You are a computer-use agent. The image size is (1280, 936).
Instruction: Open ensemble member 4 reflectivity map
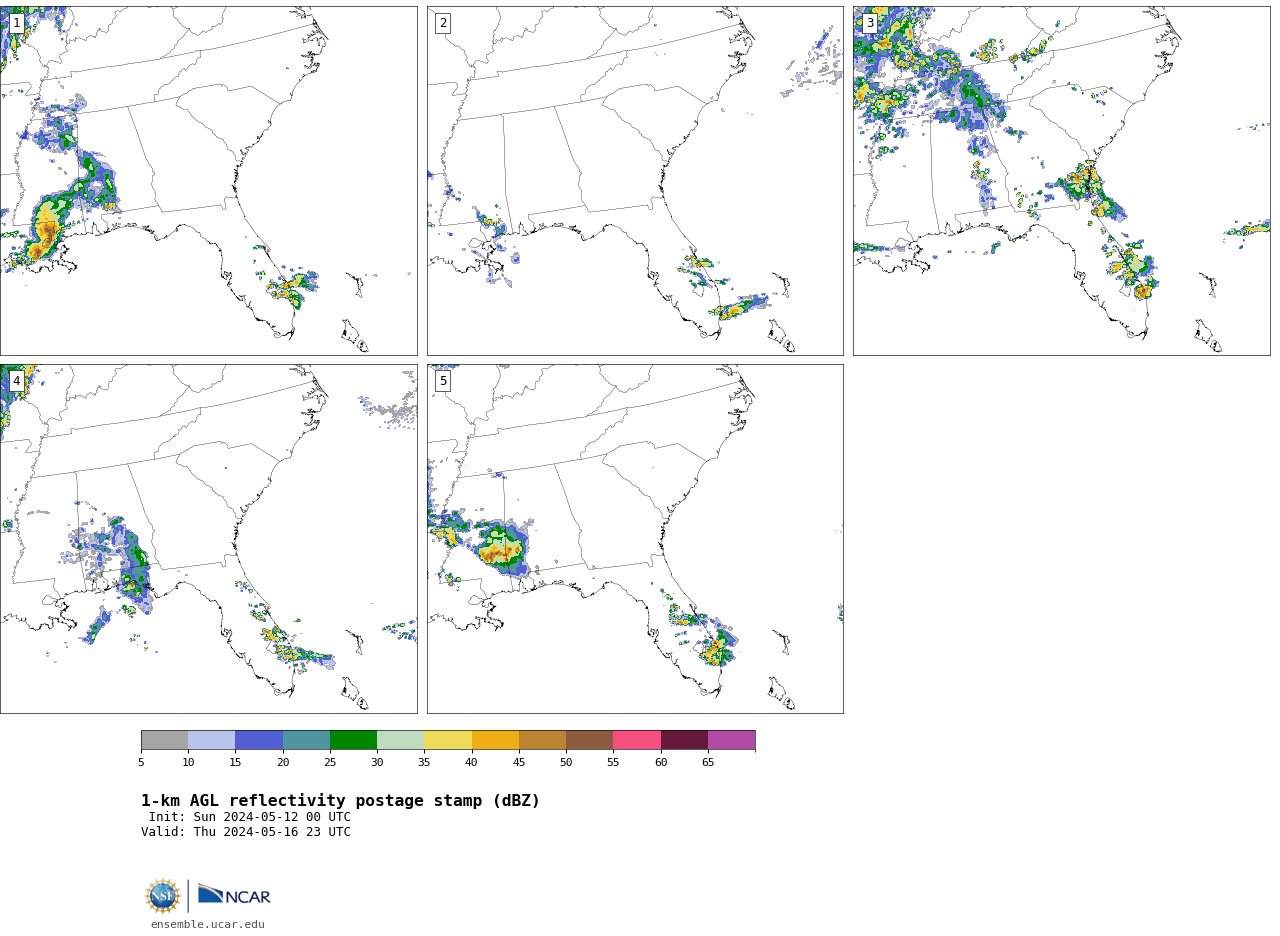[208, 539]
